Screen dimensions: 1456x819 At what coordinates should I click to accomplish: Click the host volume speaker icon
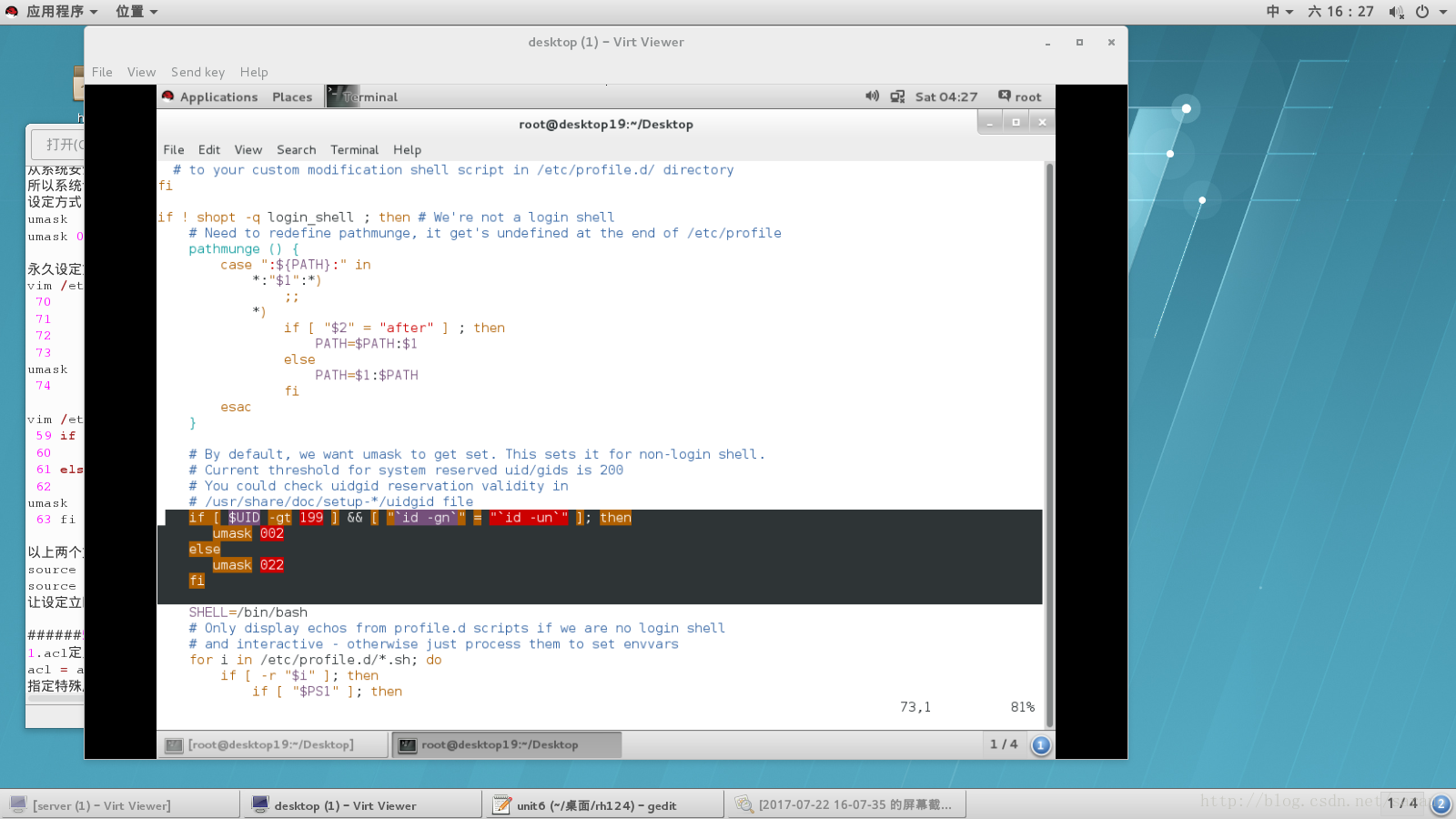click(1396, 12)
